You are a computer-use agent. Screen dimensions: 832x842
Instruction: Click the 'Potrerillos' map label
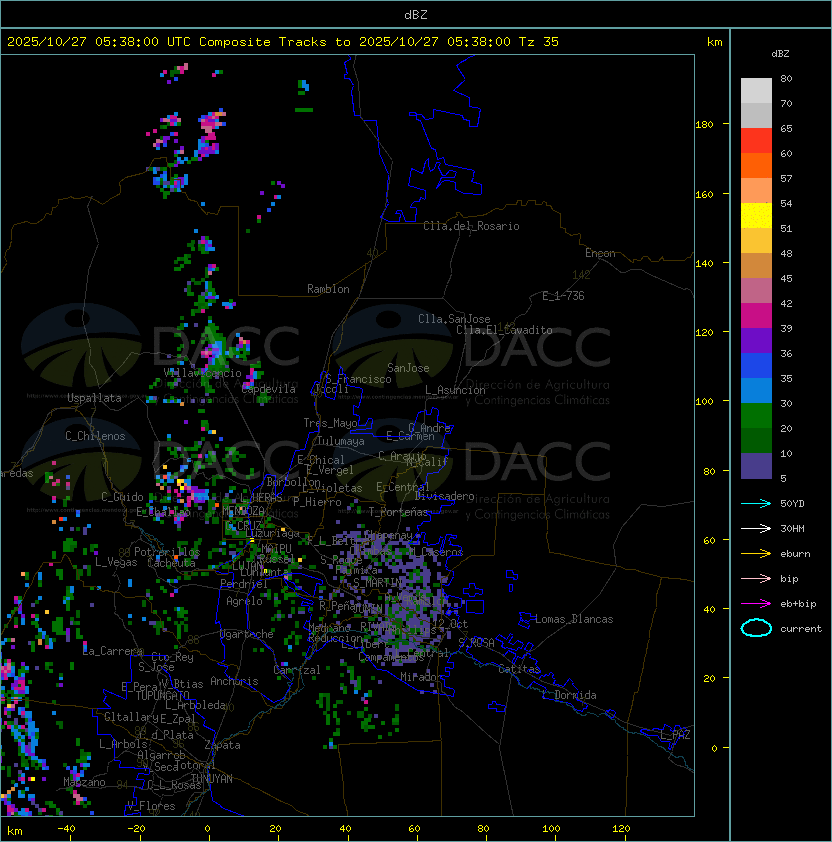[167, 552]
